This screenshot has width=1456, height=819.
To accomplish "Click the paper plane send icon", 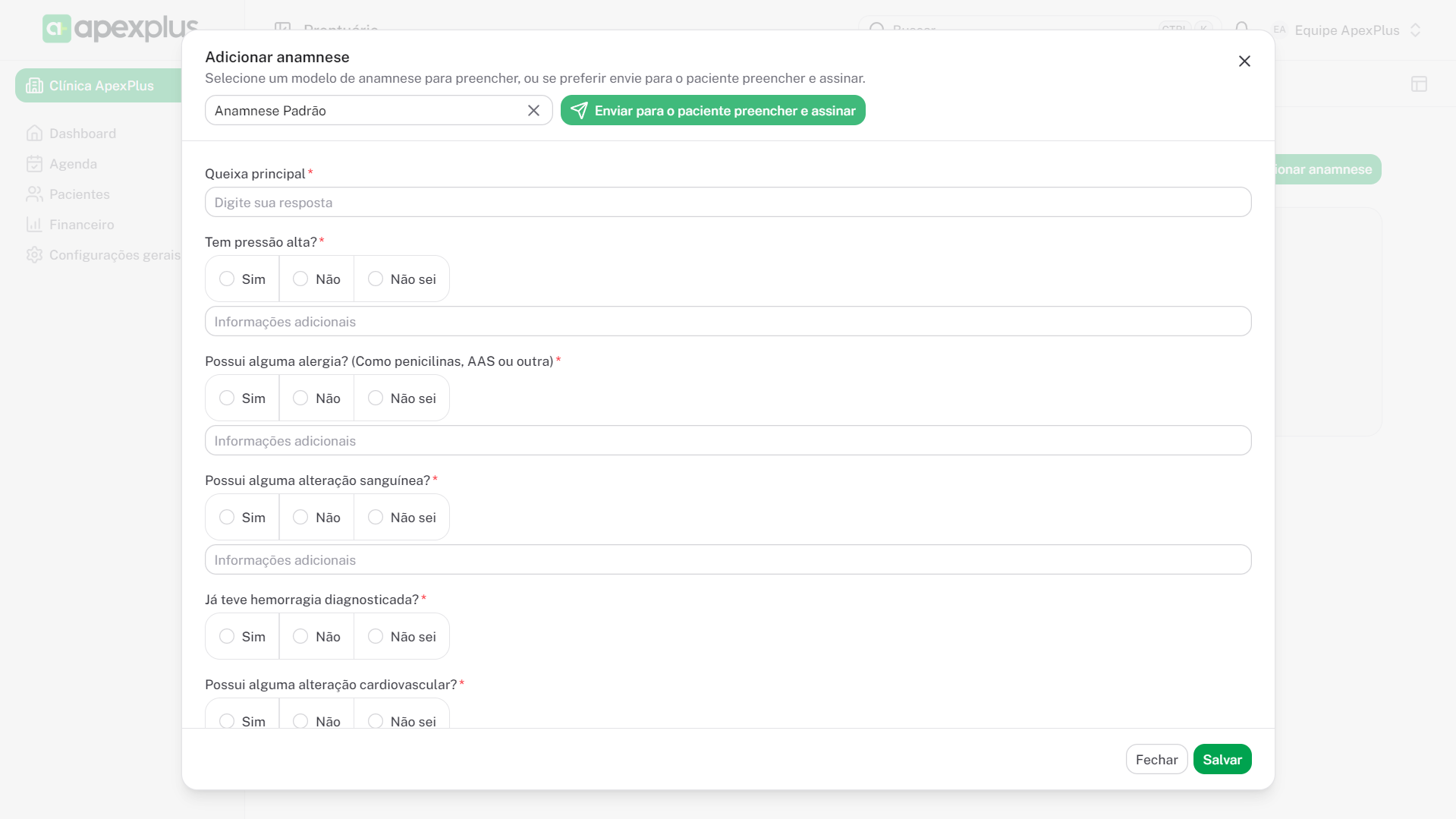I will 579,111.
